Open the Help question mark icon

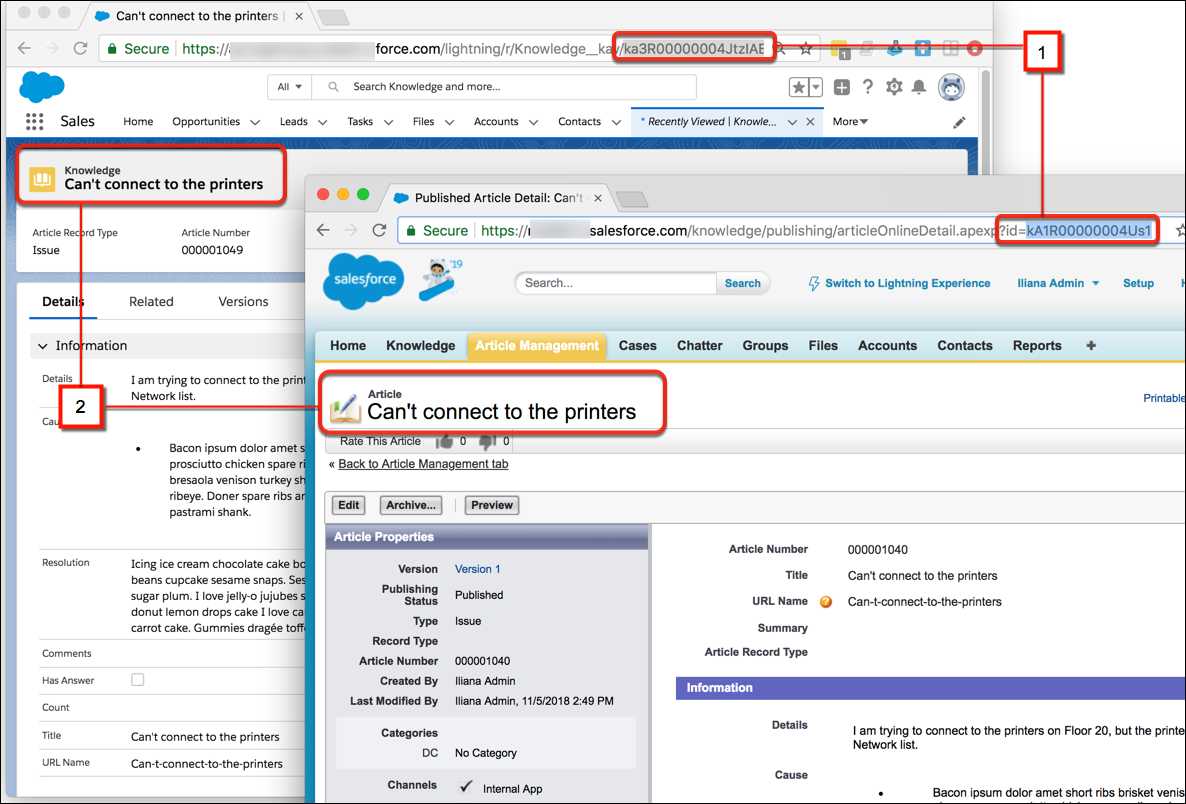tap(868, 87)
